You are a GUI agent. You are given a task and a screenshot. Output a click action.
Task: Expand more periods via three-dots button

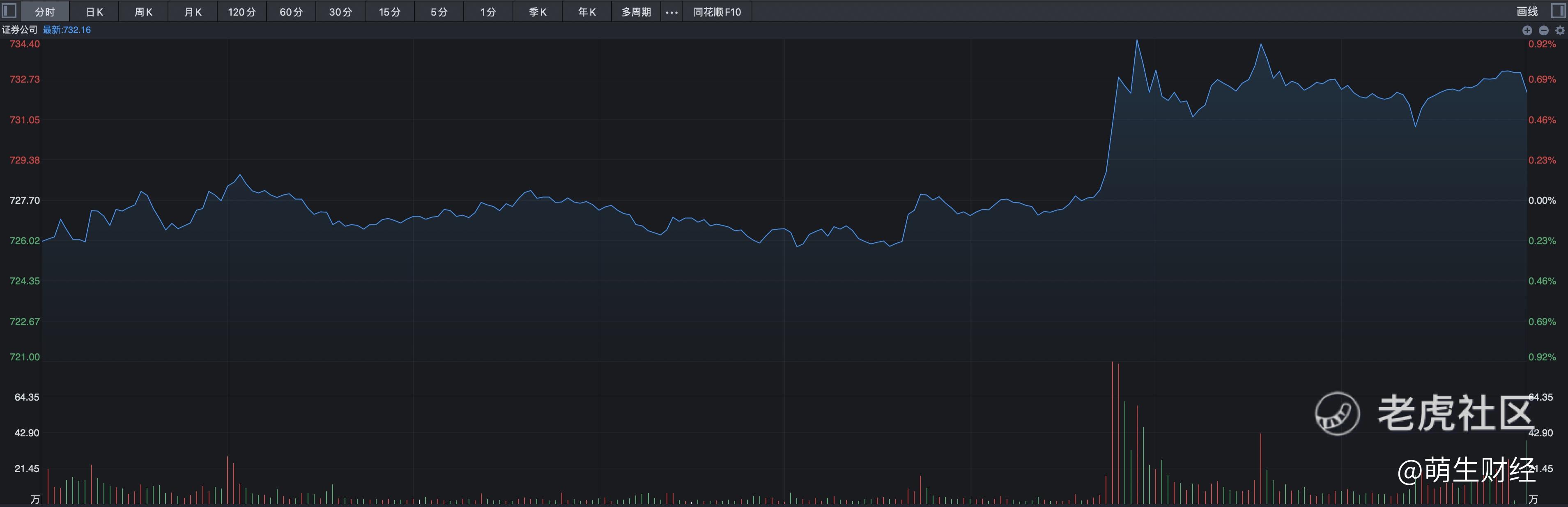(x=671, y=12)
